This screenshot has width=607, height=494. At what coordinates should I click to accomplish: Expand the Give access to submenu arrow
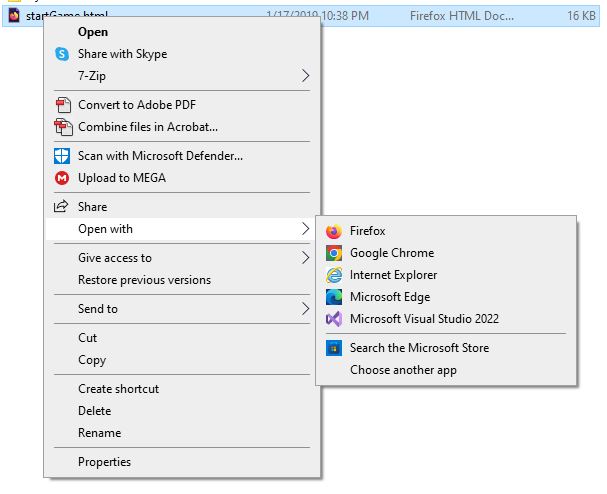pos(305,258)
